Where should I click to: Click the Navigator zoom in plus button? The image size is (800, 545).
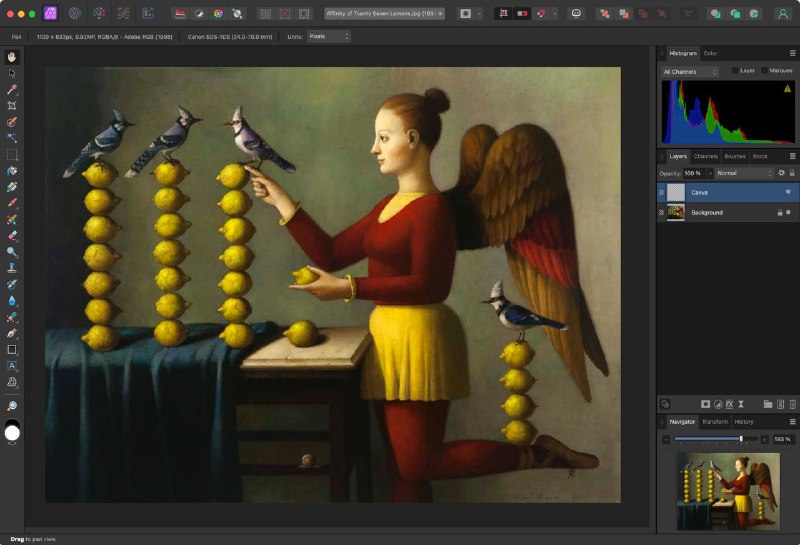click(x=764, y=439)
